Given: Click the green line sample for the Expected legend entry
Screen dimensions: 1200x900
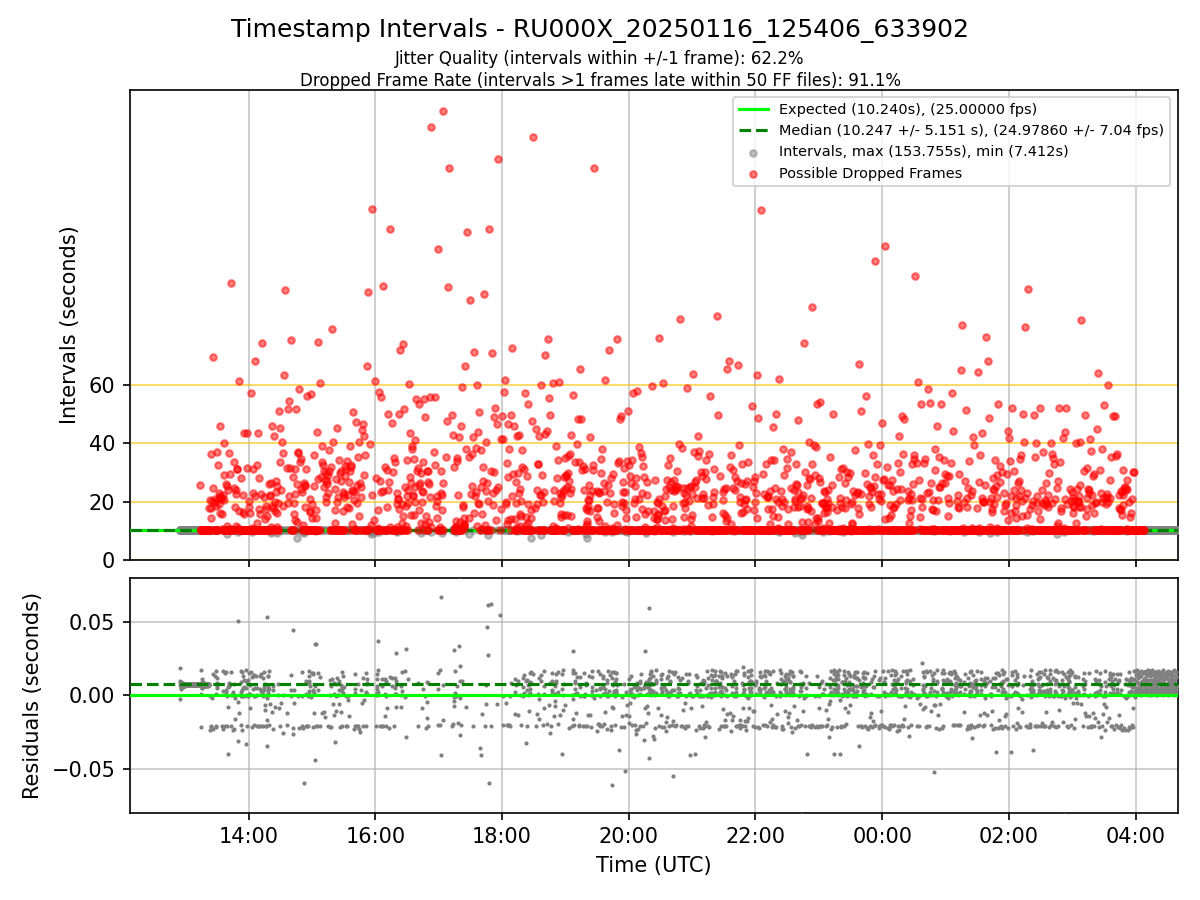Looking at the screenshot, I should [754, 109].
